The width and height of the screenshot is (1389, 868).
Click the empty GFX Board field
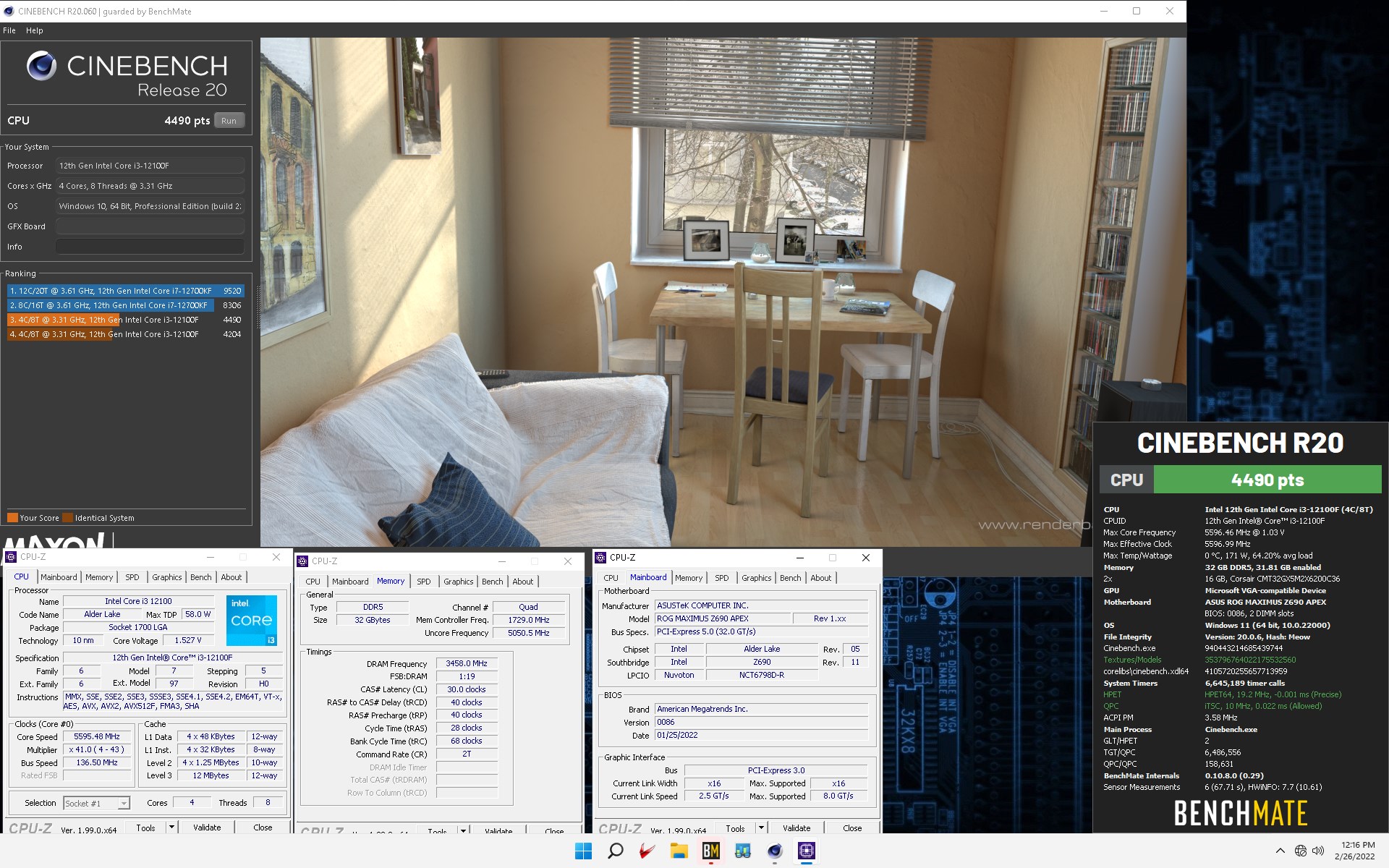tap(150, 226)
